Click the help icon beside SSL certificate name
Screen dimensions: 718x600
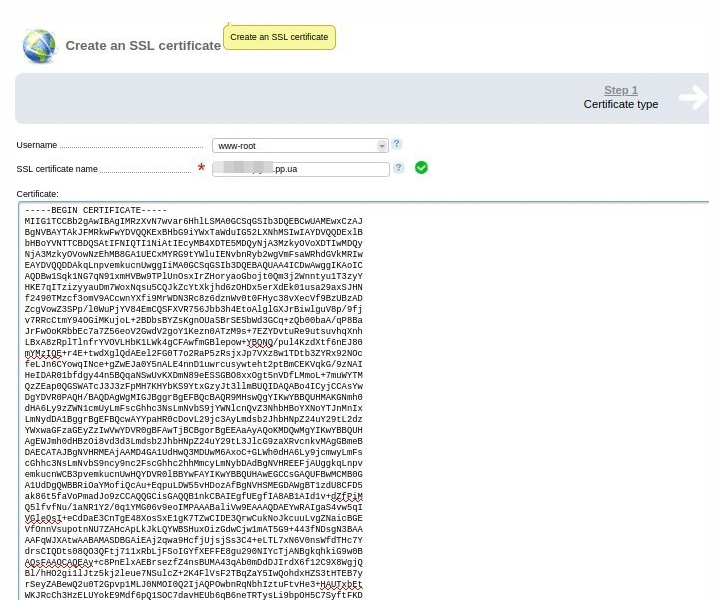(x=399, y=168)
